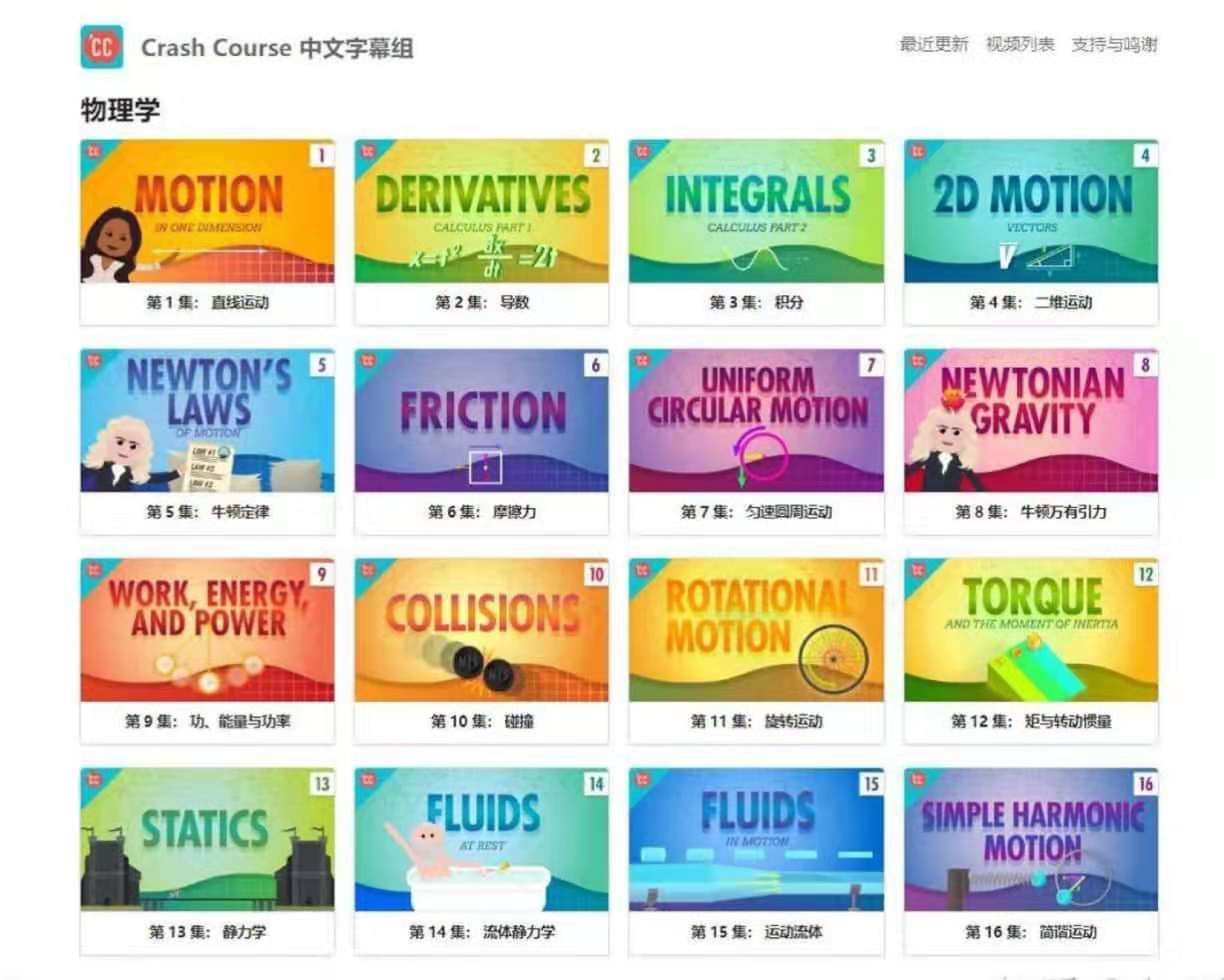
Task: Click the CC corner logo on Statics card
Action: 93,780
